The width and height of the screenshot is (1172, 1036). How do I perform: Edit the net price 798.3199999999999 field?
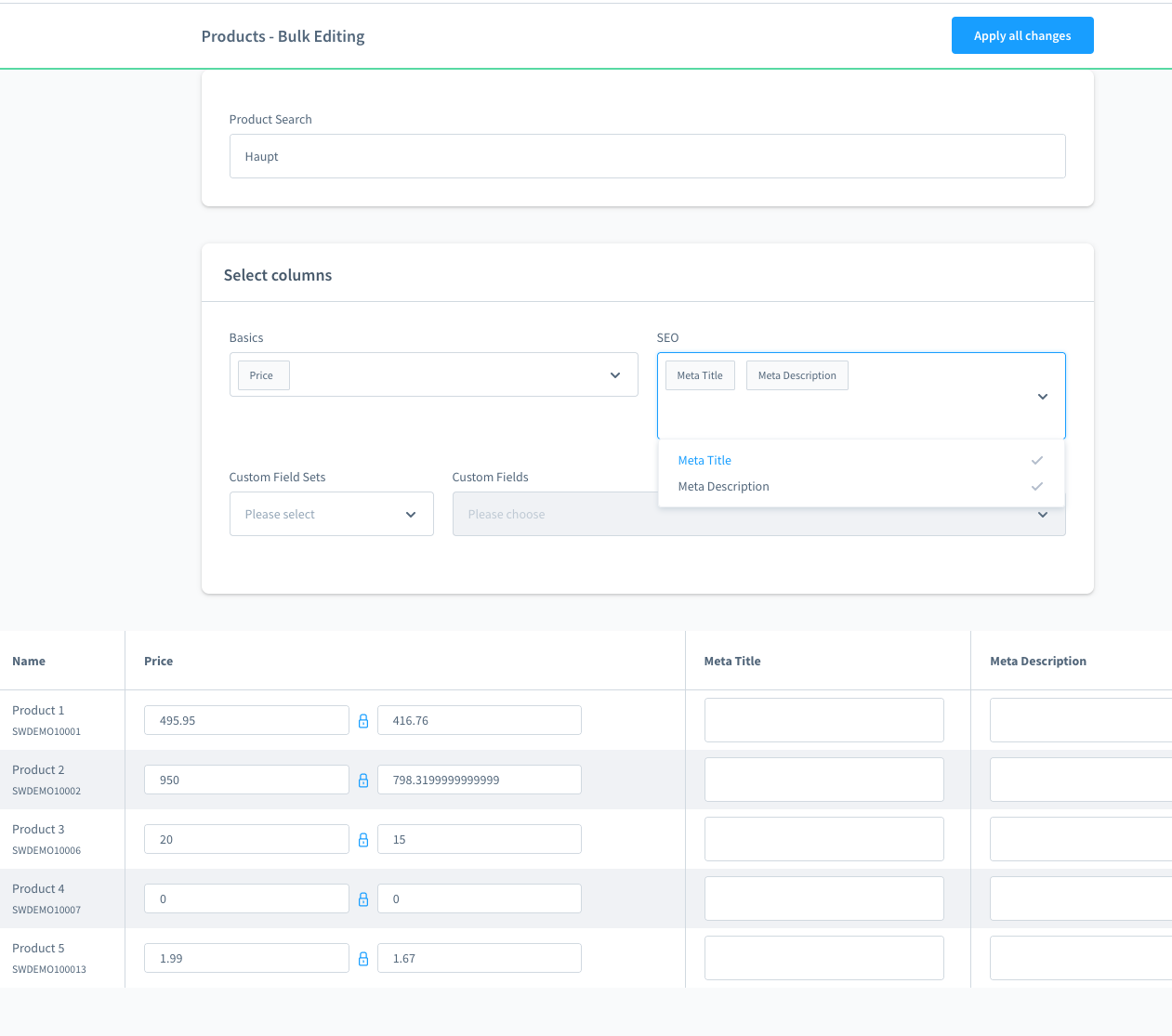(479, 780)
